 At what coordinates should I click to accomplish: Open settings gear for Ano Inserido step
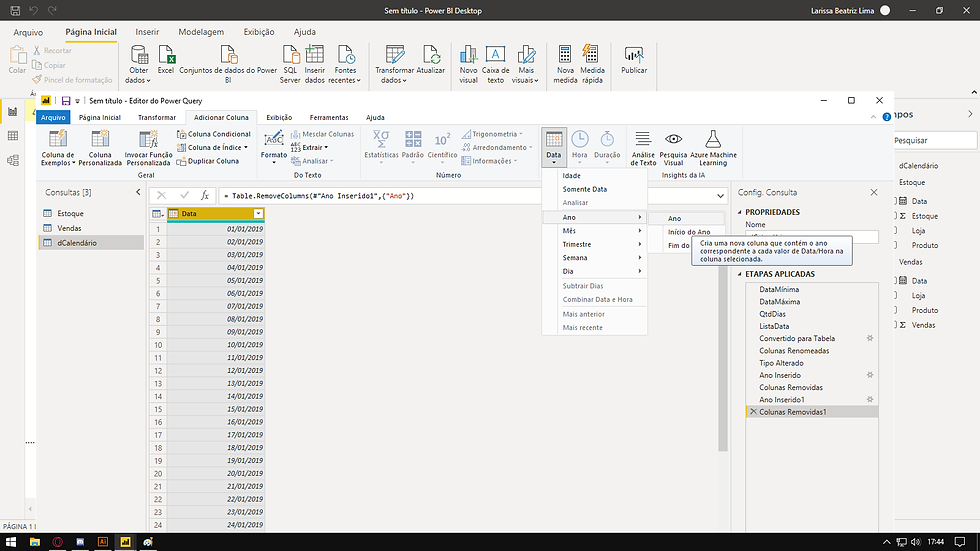pyautogui.click(x=869, y=375)
